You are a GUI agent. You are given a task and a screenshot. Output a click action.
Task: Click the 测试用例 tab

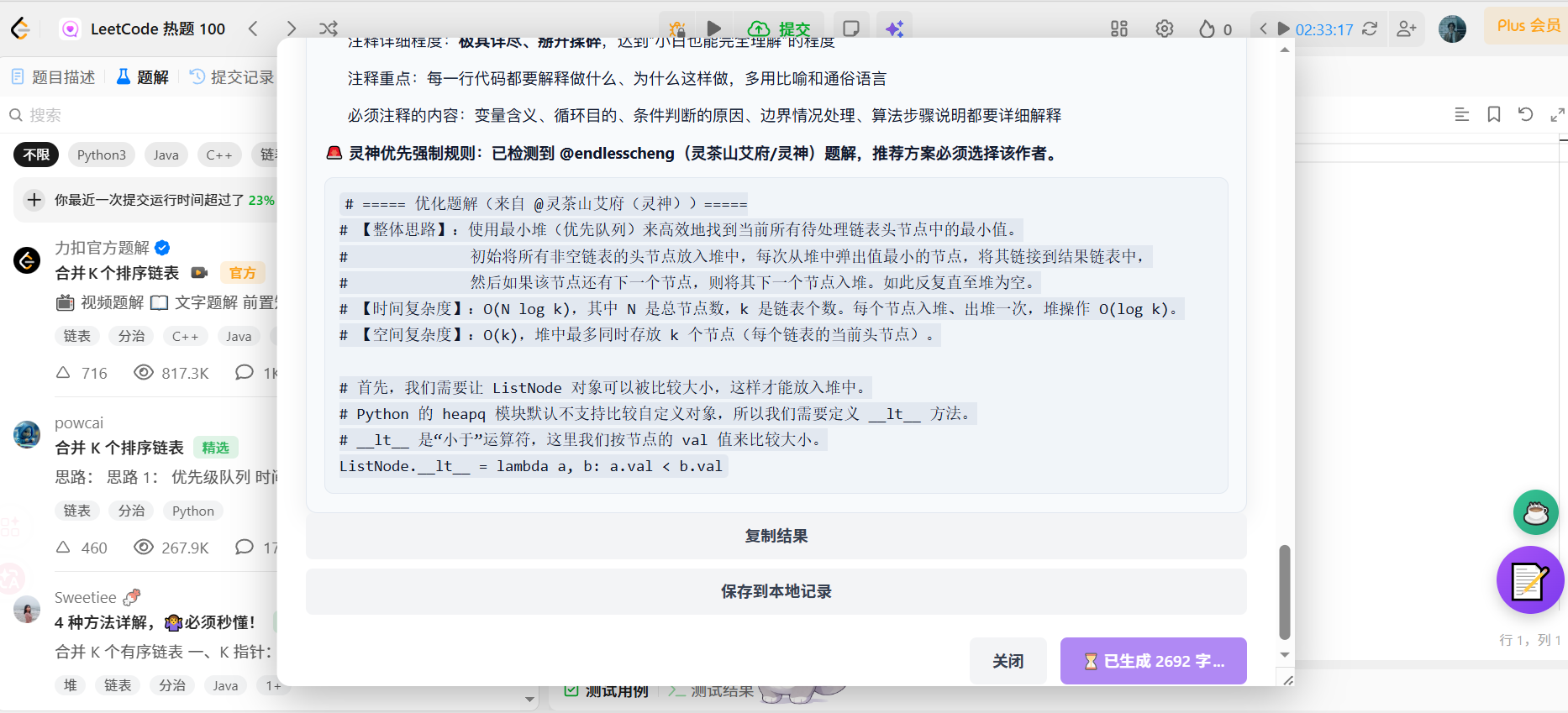[607, 691]
